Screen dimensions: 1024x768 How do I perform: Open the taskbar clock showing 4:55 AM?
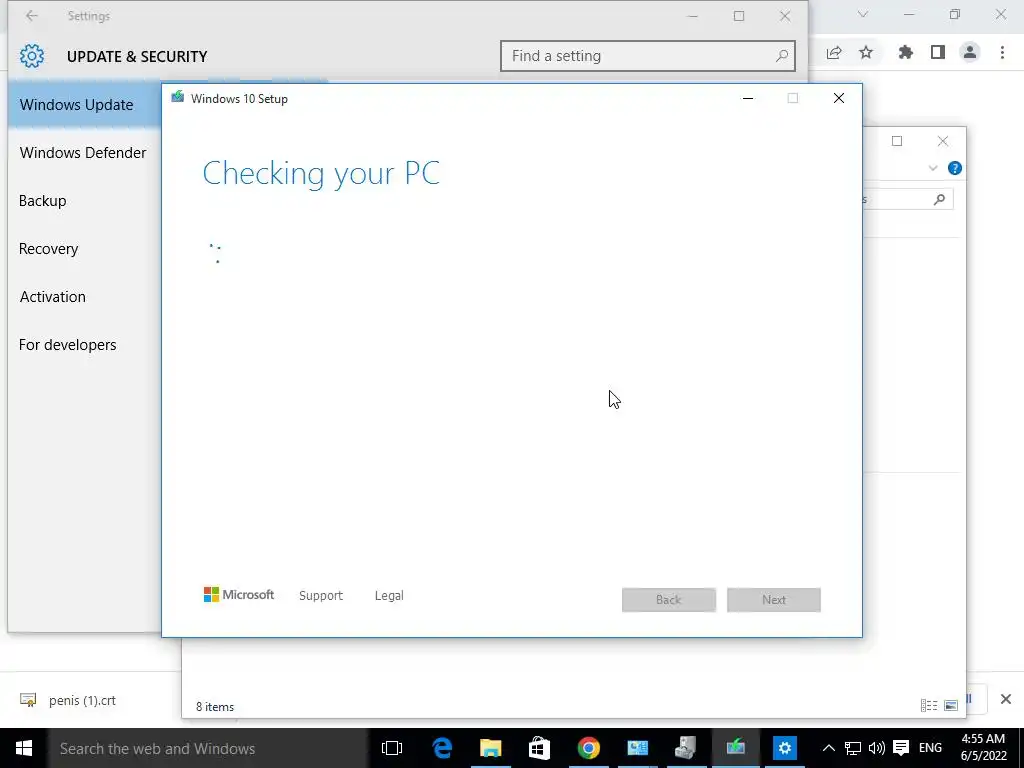click(983, 748)
